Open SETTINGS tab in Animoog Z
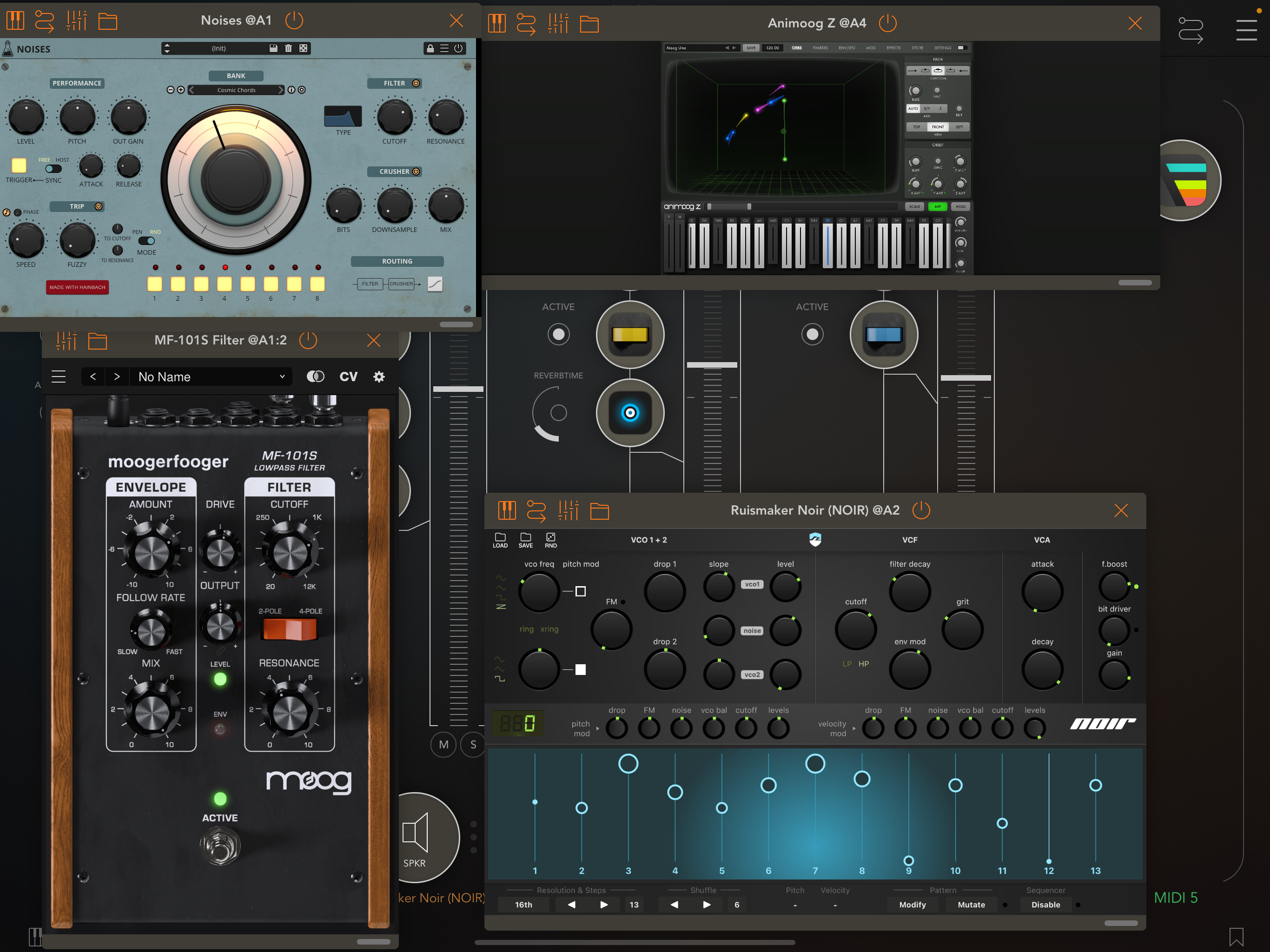 (x=943, y=48)
